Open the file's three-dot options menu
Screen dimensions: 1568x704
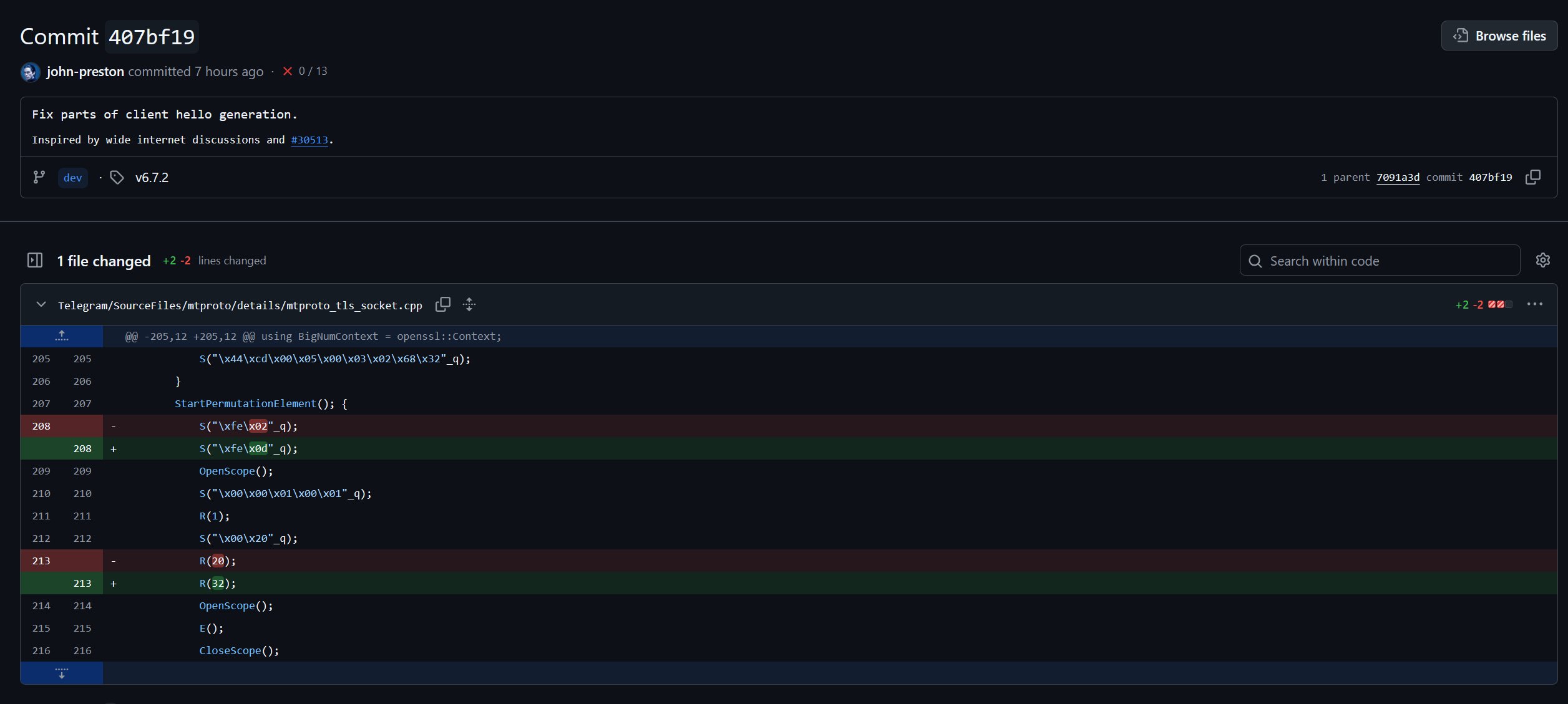(1534, 305)
